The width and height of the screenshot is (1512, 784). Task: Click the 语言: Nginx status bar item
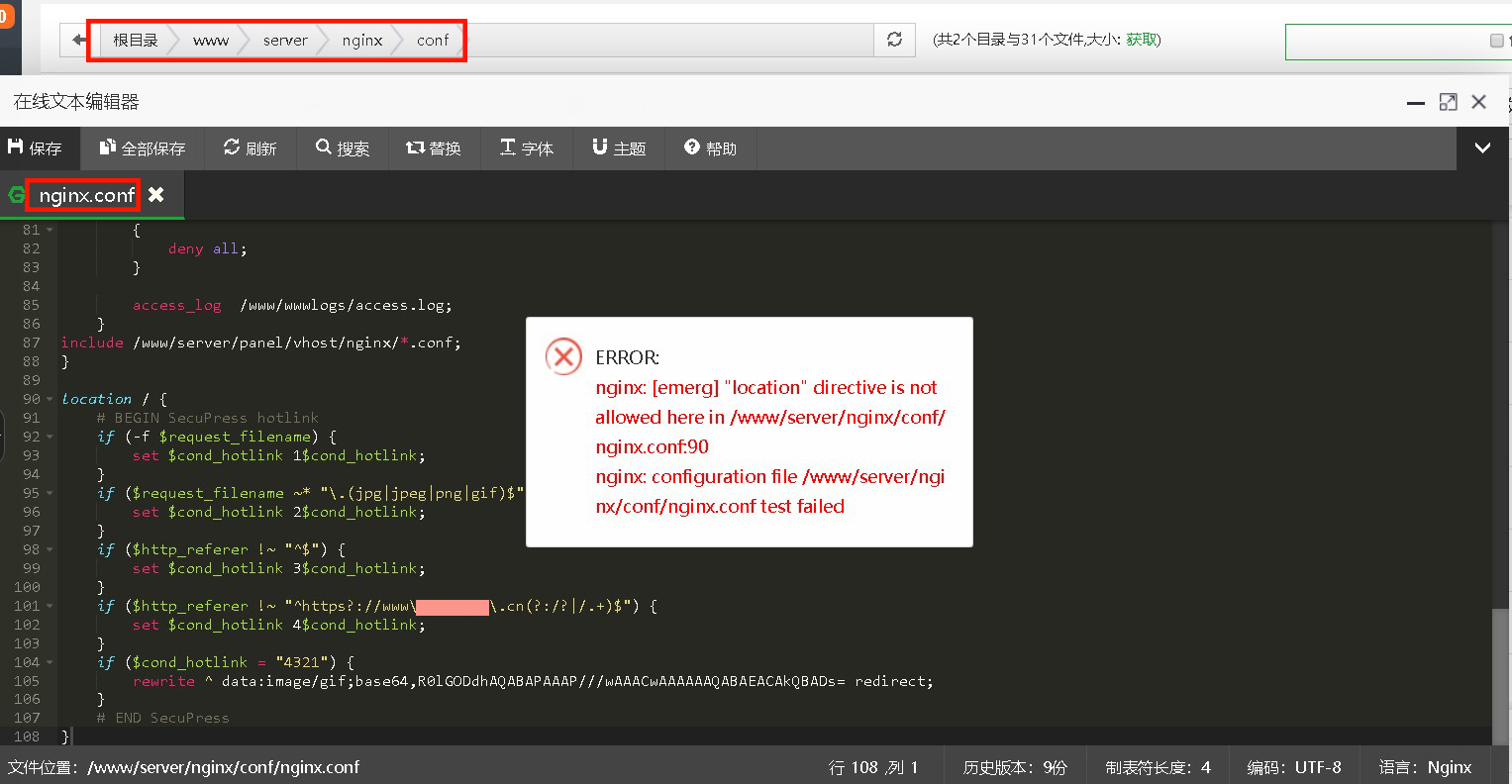[x=1425, y=767]
